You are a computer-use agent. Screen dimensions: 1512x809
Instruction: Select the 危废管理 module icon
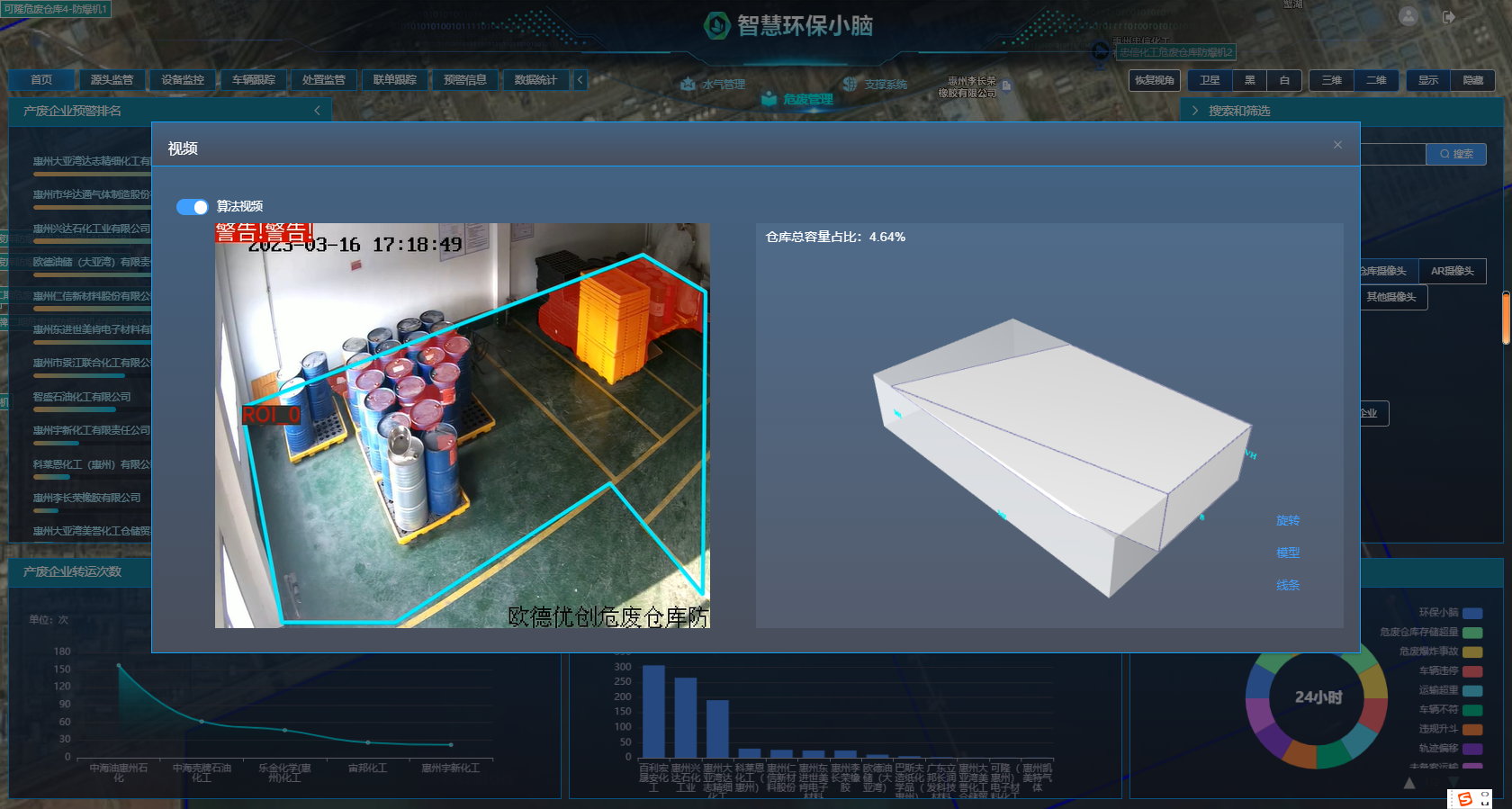point(769,99)
